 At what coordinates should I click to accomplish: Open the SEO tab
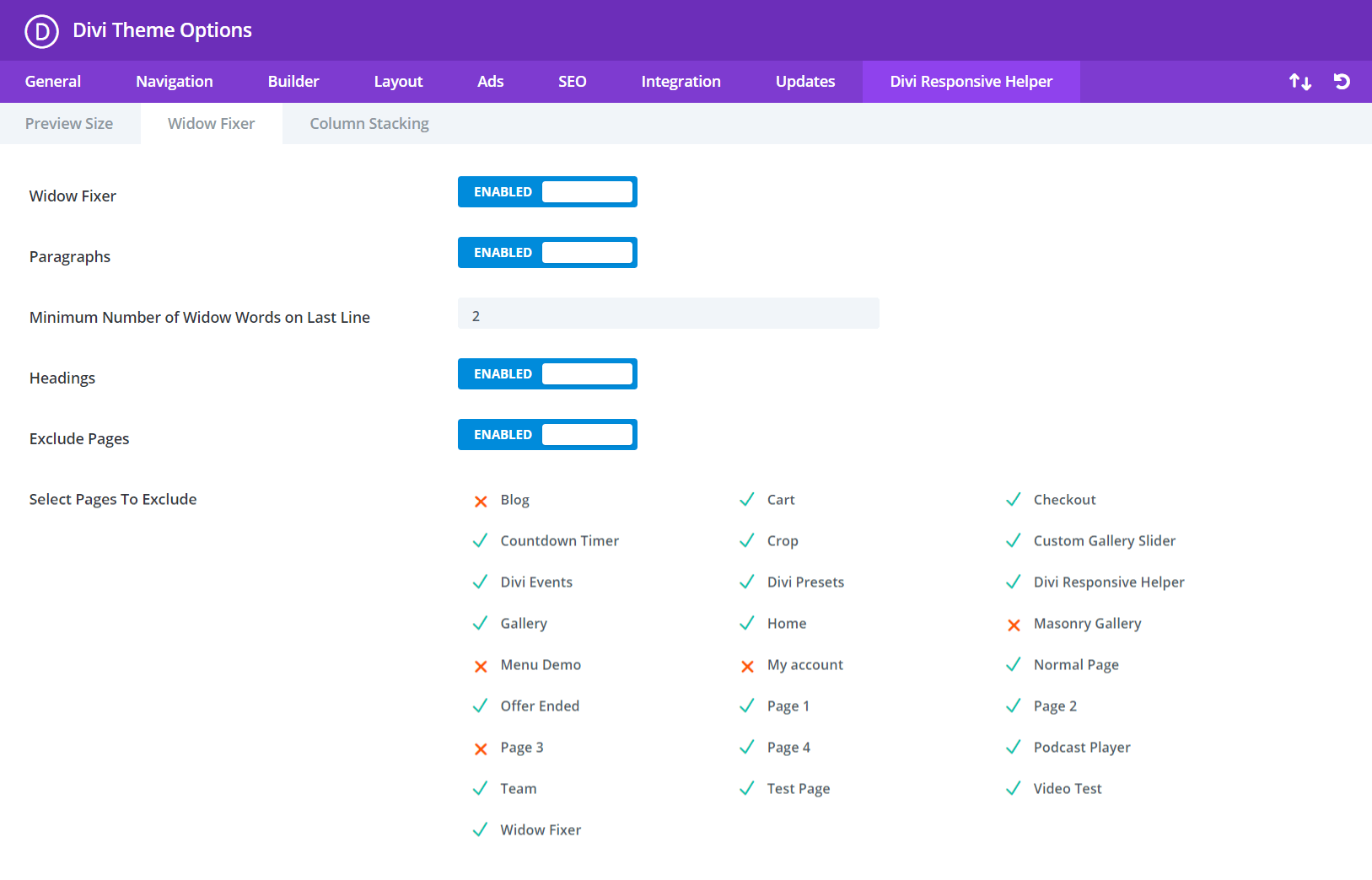tap(572, 82)
